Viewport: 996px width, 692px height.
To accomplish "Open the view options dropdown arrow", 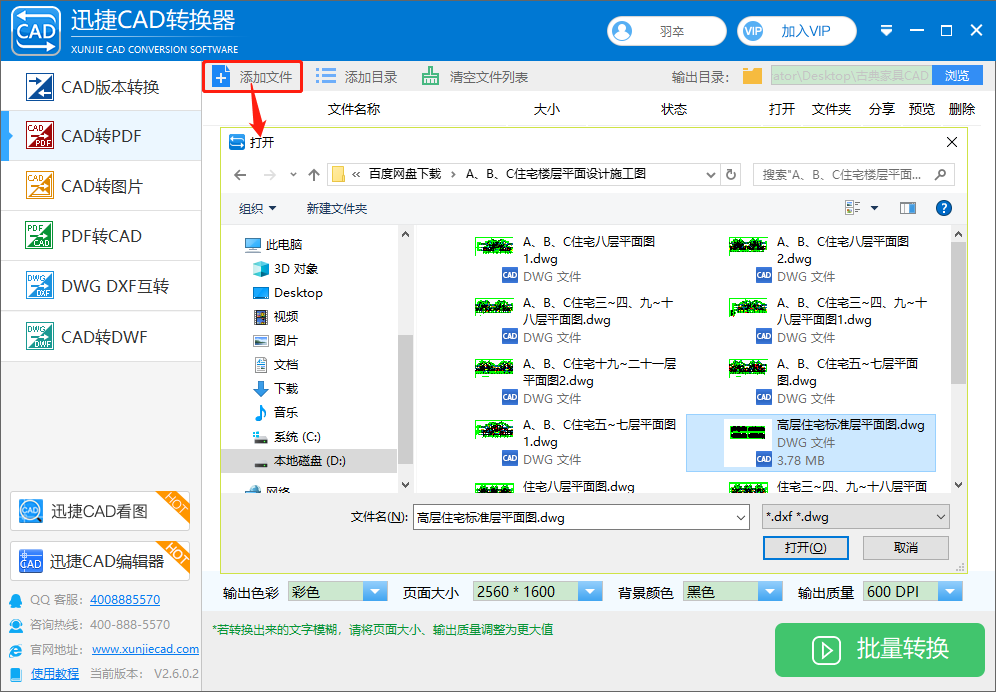I will [874, 208].
